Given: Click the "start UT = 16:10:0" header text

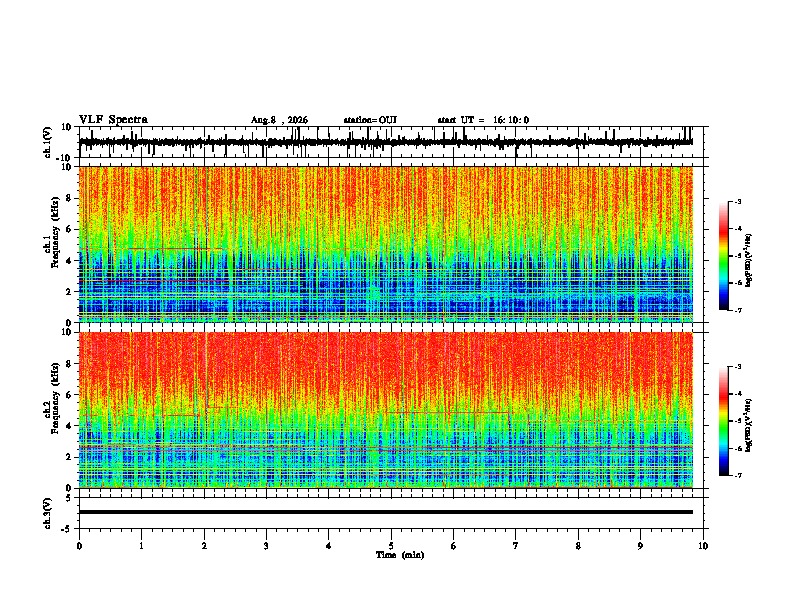Looking at the screenshot, I should (x=483, y=120).
